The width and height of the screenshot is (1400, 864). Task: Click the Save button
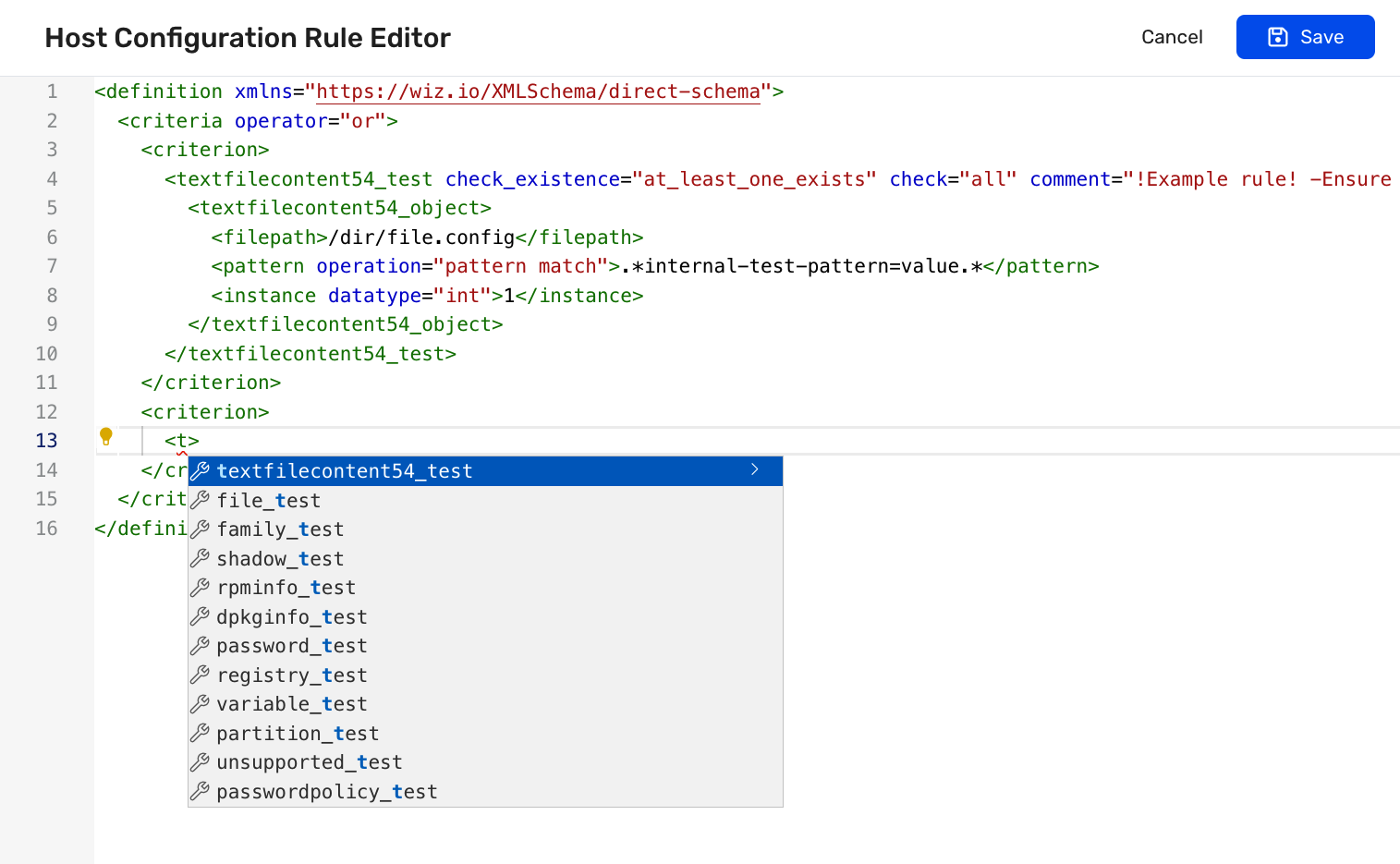[x=1305, y=37]
